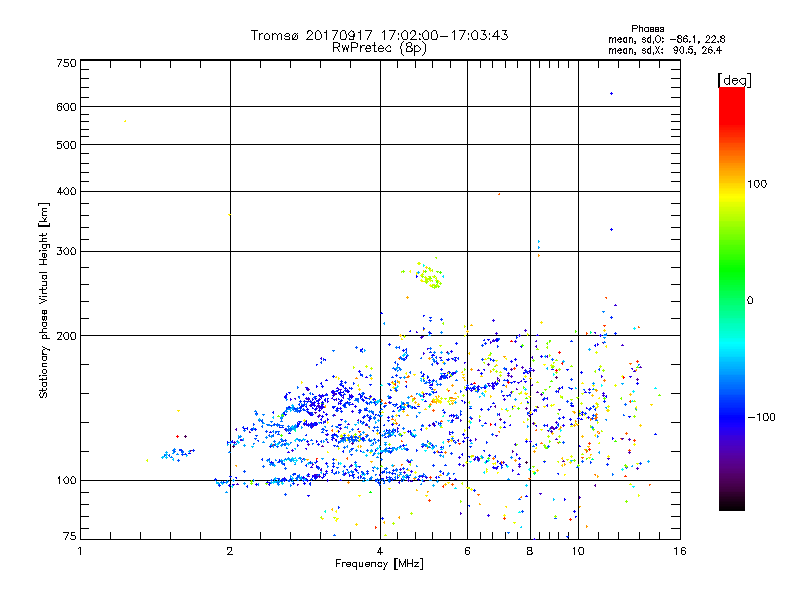Click the yellow-green echo cluster near 5 MHz

tap(430, 276)
